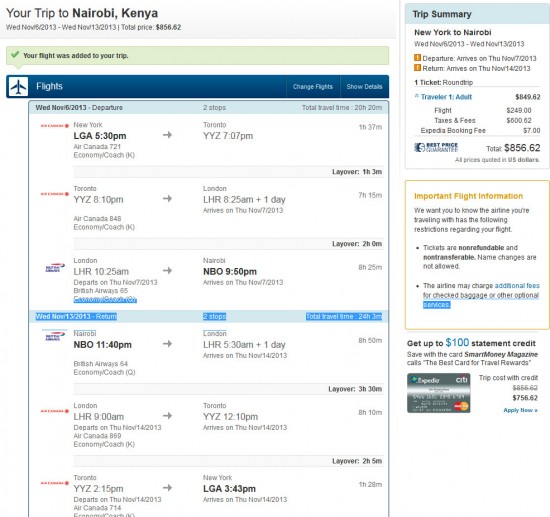
Task: Click 'LGA 3:43pm' arrival time
Action: click(229, 489)
